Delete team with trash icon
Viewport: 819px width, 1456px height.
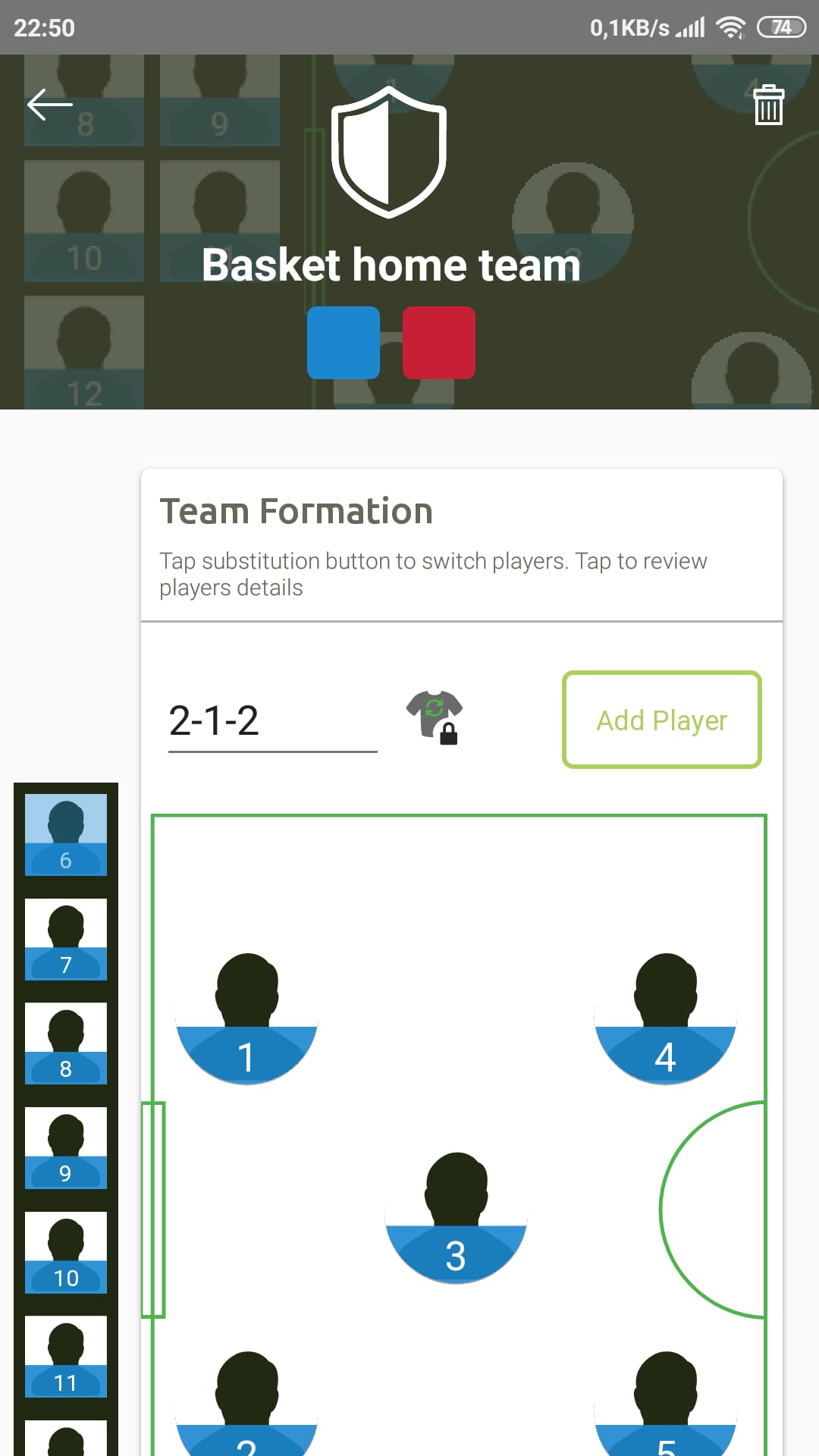click(x=768, y=105)
